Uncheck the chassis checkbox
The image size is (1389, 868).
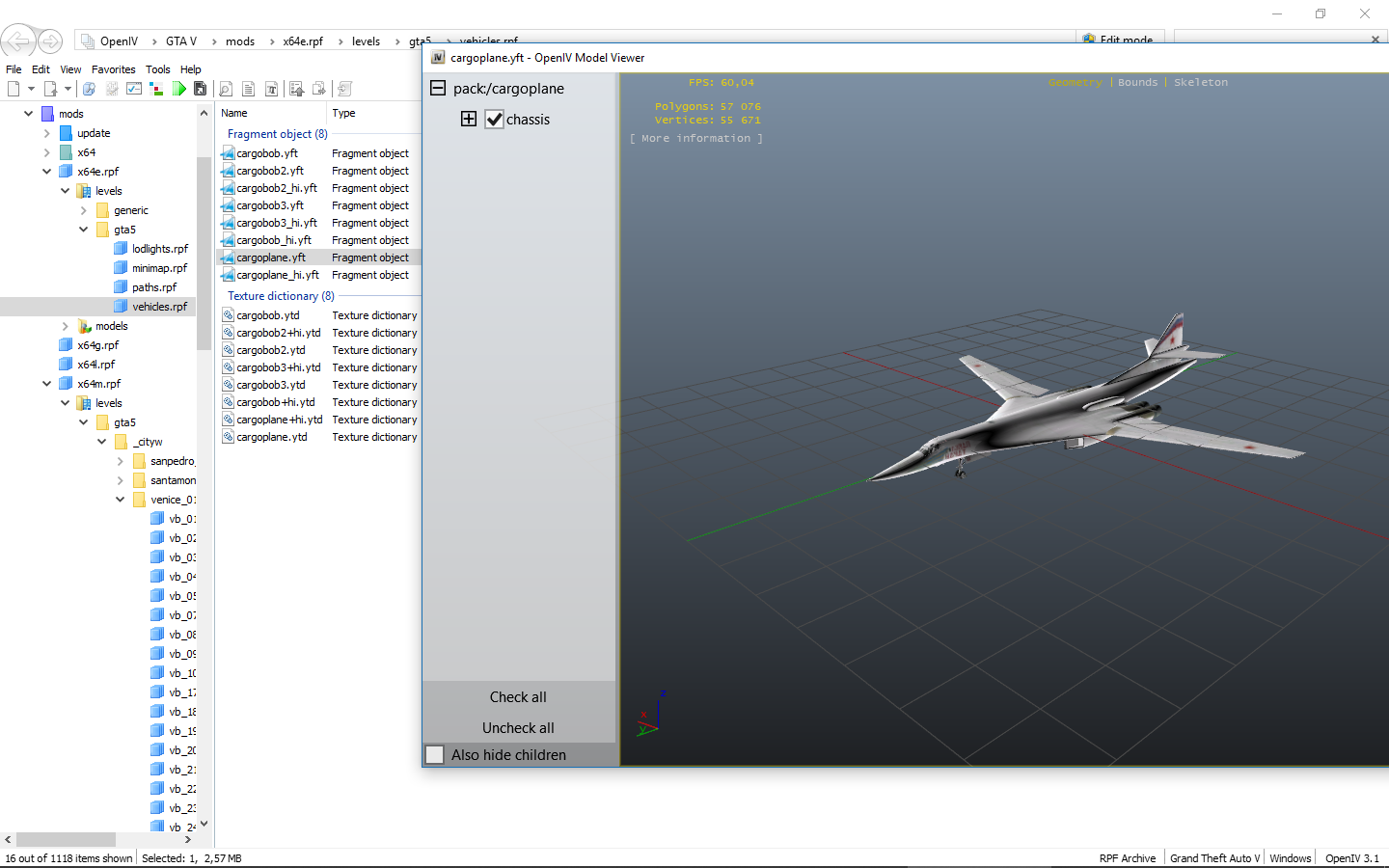coord(494,120)
